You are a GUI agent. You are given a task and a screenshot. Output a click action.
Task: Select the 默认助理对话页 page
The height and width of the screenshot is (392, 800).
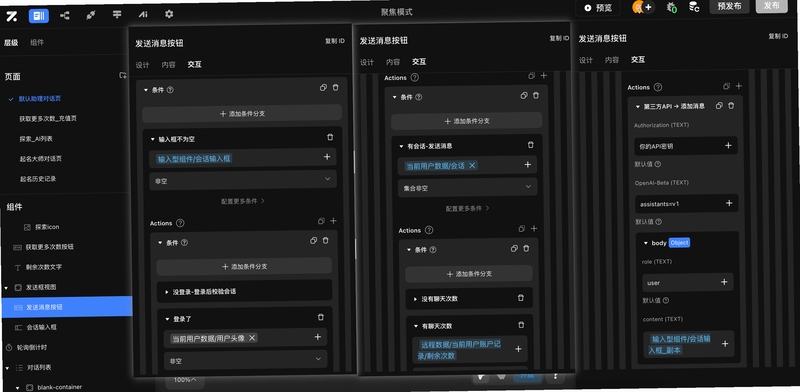tap(40, 99)
